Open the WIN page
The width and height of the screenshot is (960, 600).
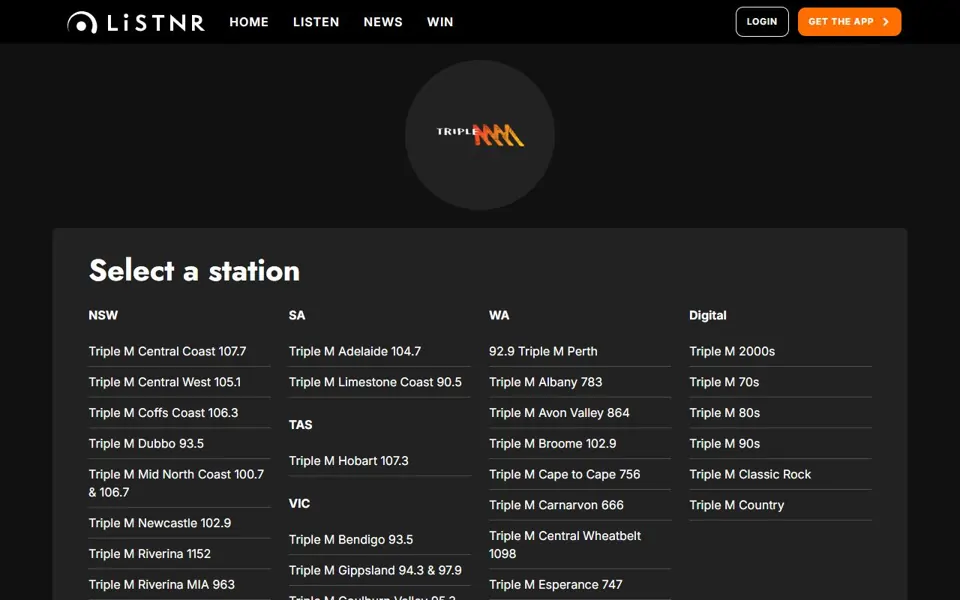click(440, 22)
